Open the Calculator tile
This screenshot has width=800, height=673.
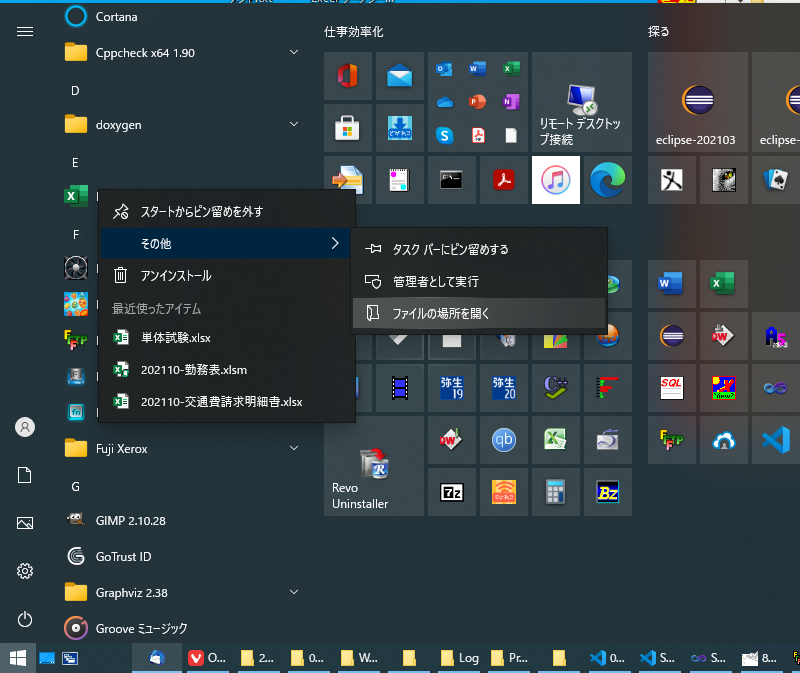(x=556, y=492)
